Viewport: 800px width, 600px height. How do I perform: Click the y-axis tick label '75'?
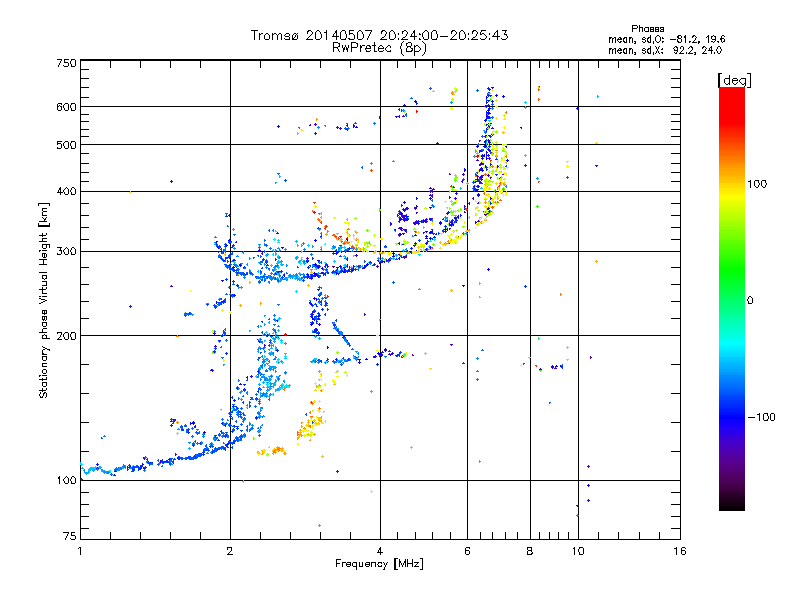pyautogui.click(x=70, y=536)
